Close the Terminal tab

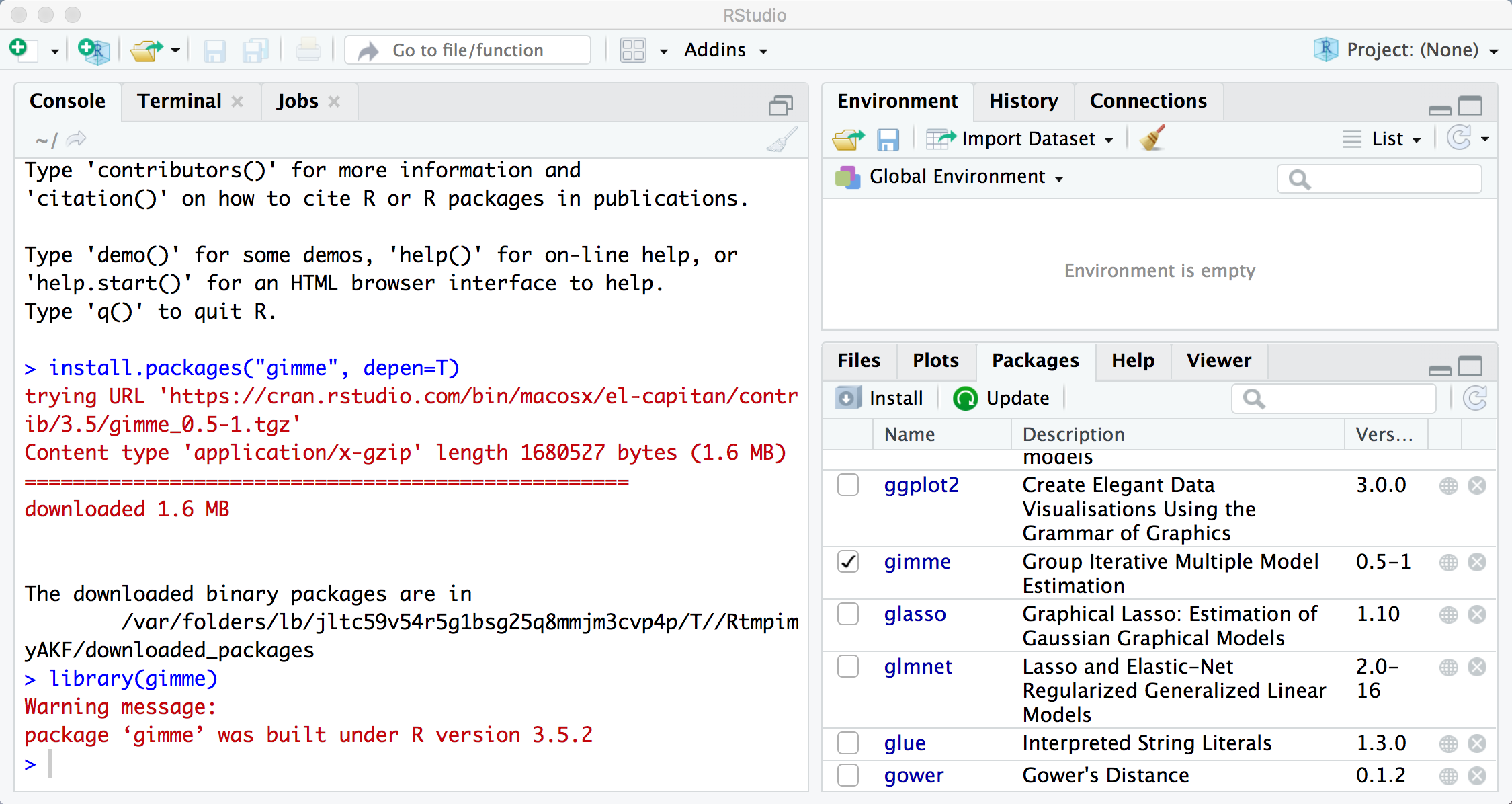coord(237,102)
